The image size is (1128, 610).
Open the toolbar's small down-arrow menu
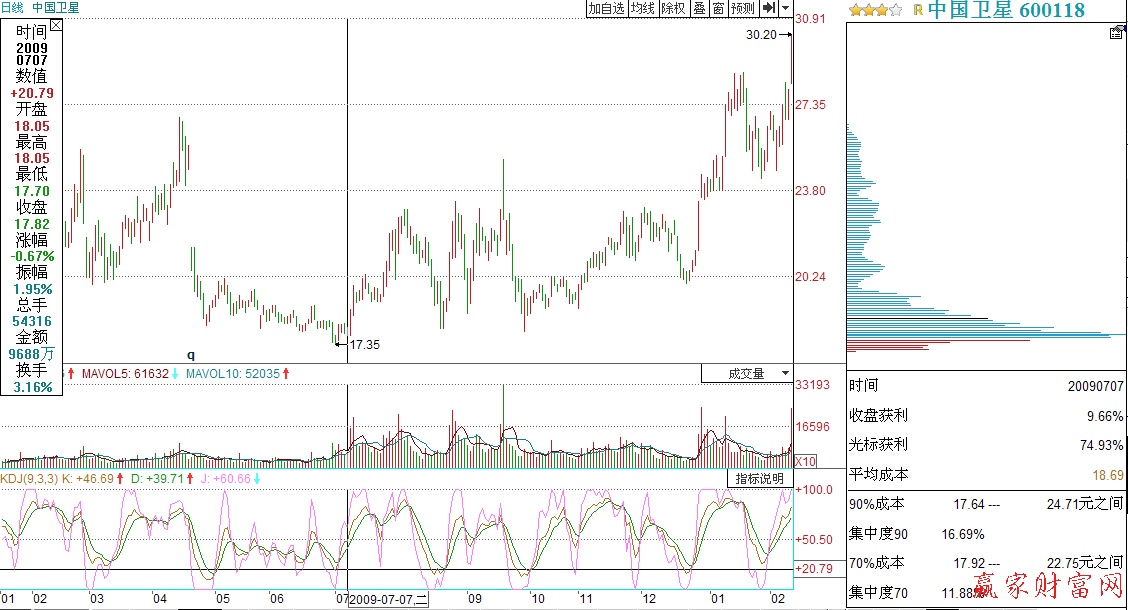tap(785, 8)
